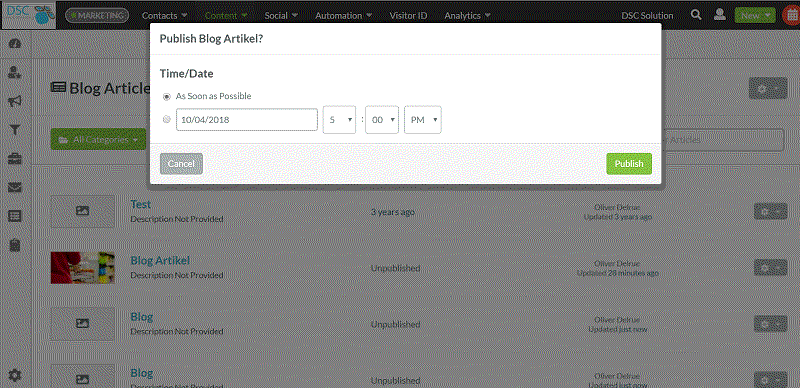Click the Blog Artikel thumbnail image
Screen dimensions: 800x388
[x=83, y=268]
